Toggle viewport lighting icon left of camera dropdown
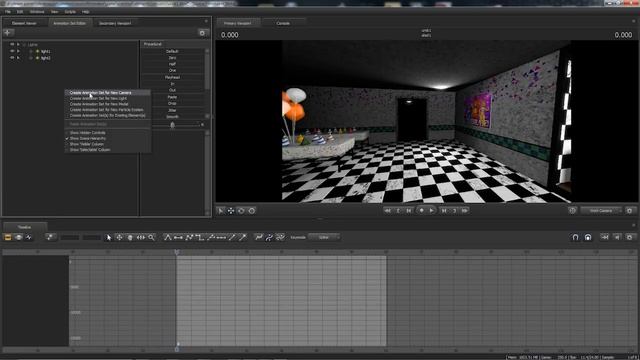 point(572,211)
